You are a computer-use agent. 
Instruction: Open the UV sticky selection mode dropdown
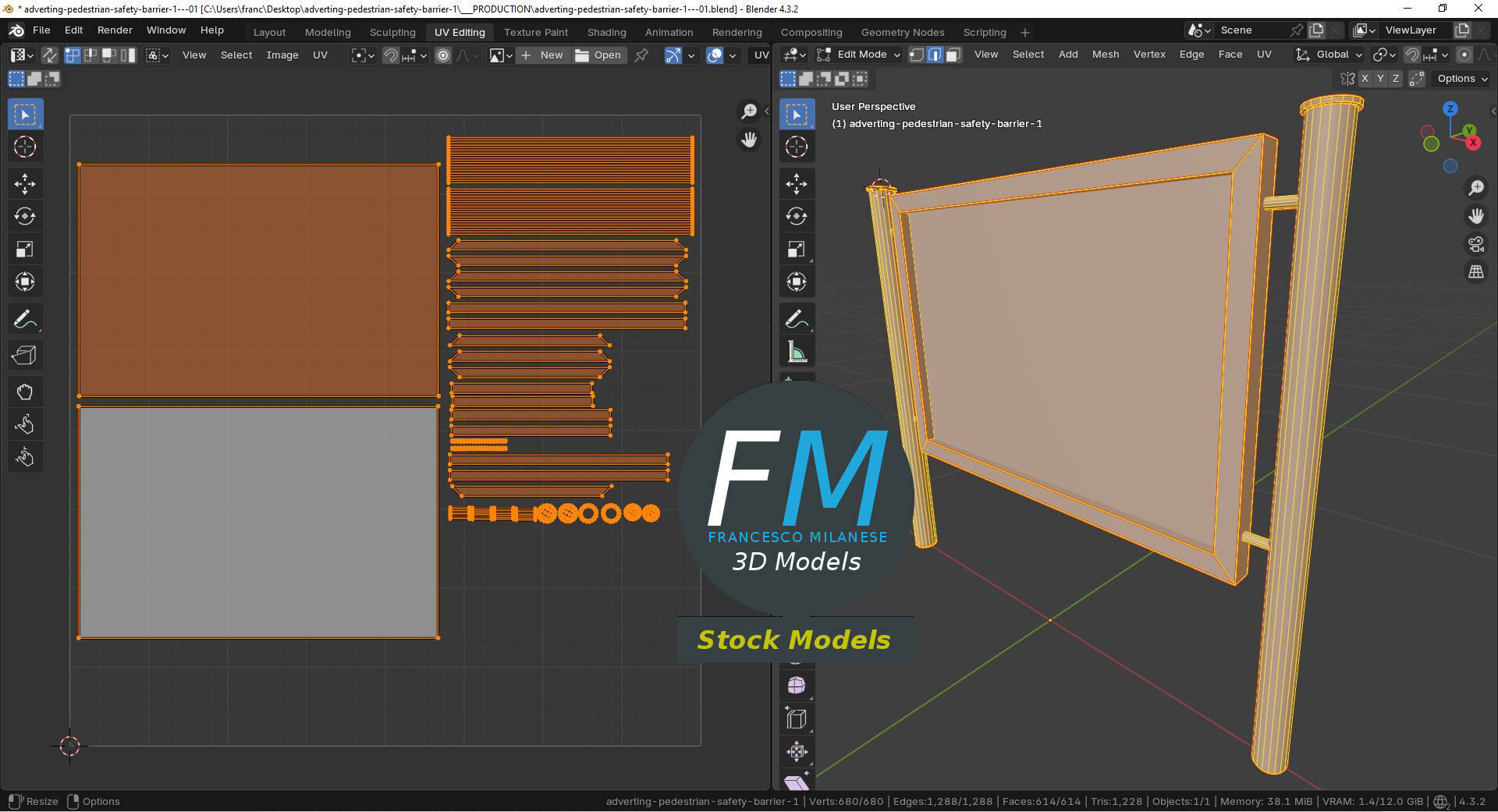coord(158,55)
